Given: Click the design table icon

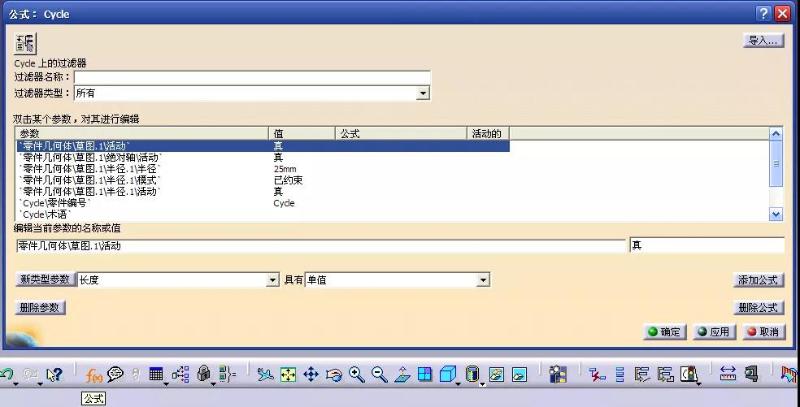Looking at the screenshot, I should coord(156,374).
